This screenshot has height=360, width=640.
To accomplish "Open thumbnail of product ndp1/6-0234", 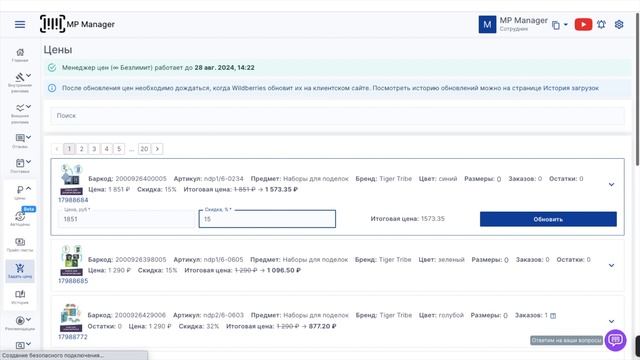I will coord(71,180).
